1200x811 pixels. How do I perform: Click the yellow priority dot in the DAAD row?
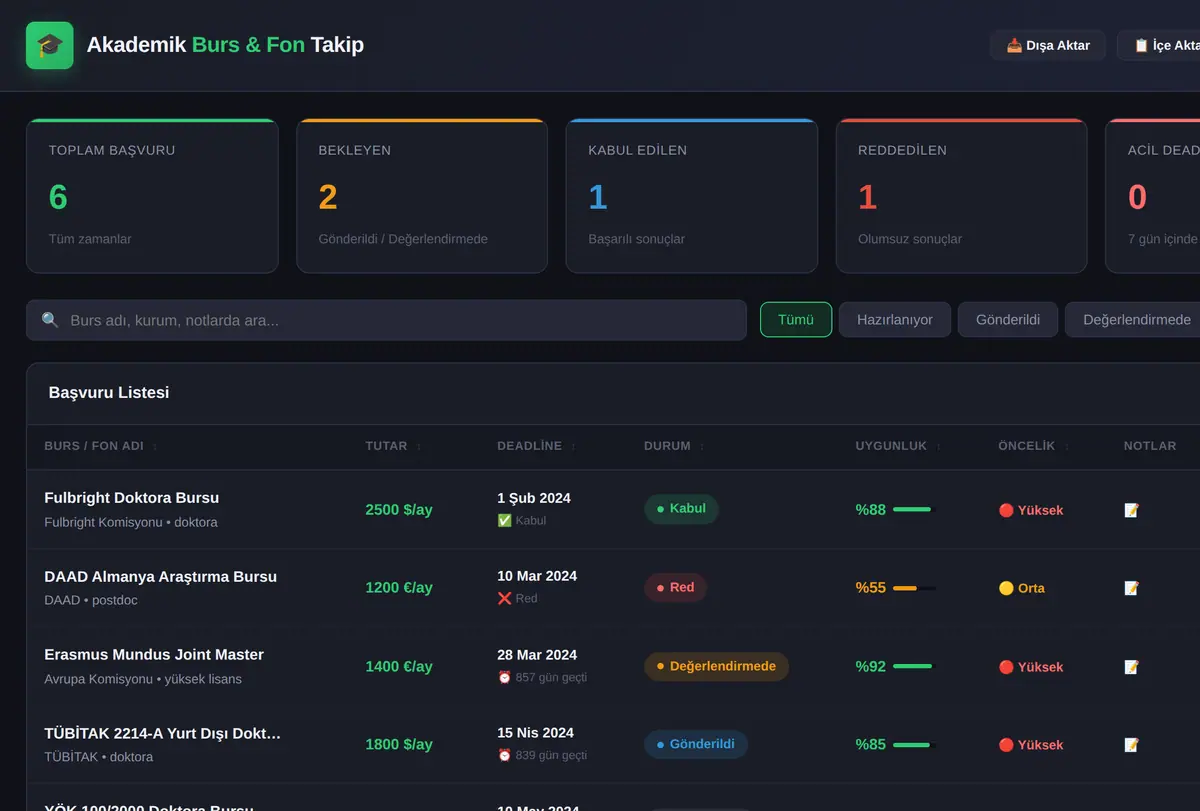1006,588
